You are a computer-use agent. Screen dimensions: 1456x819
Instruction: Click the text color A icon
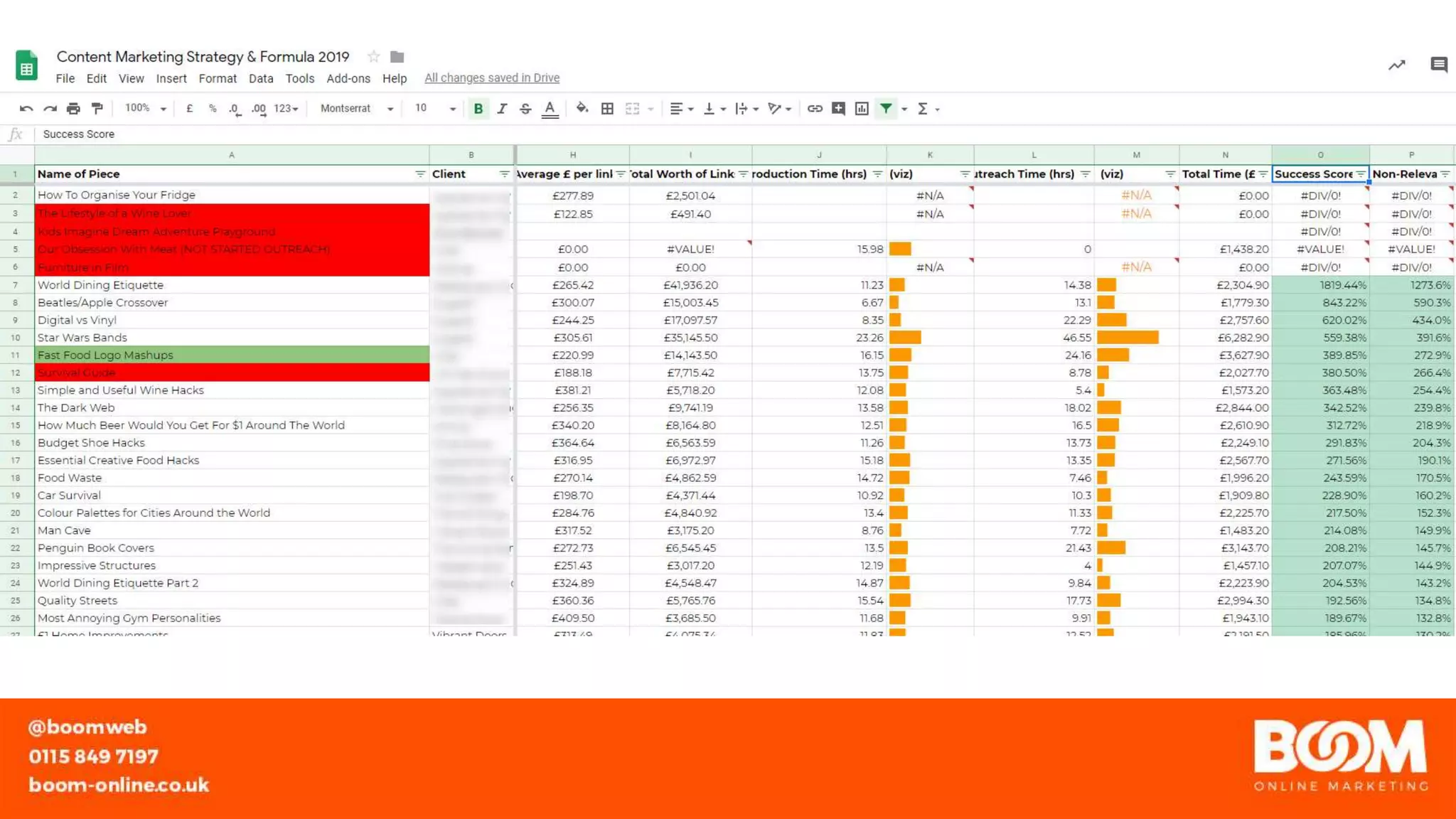[x=550, y=109]
